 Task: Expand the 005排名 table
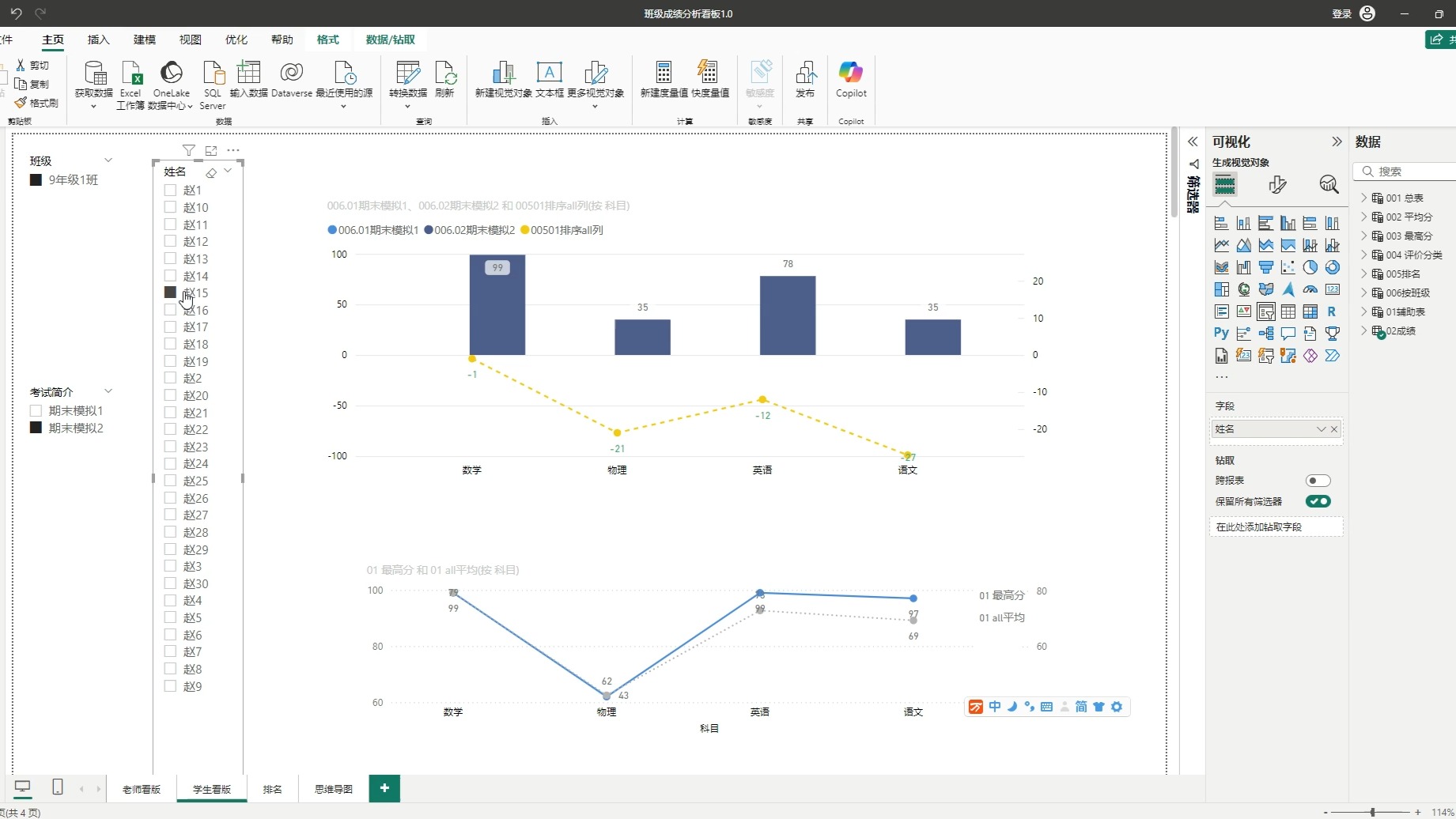coord(1364,274)
